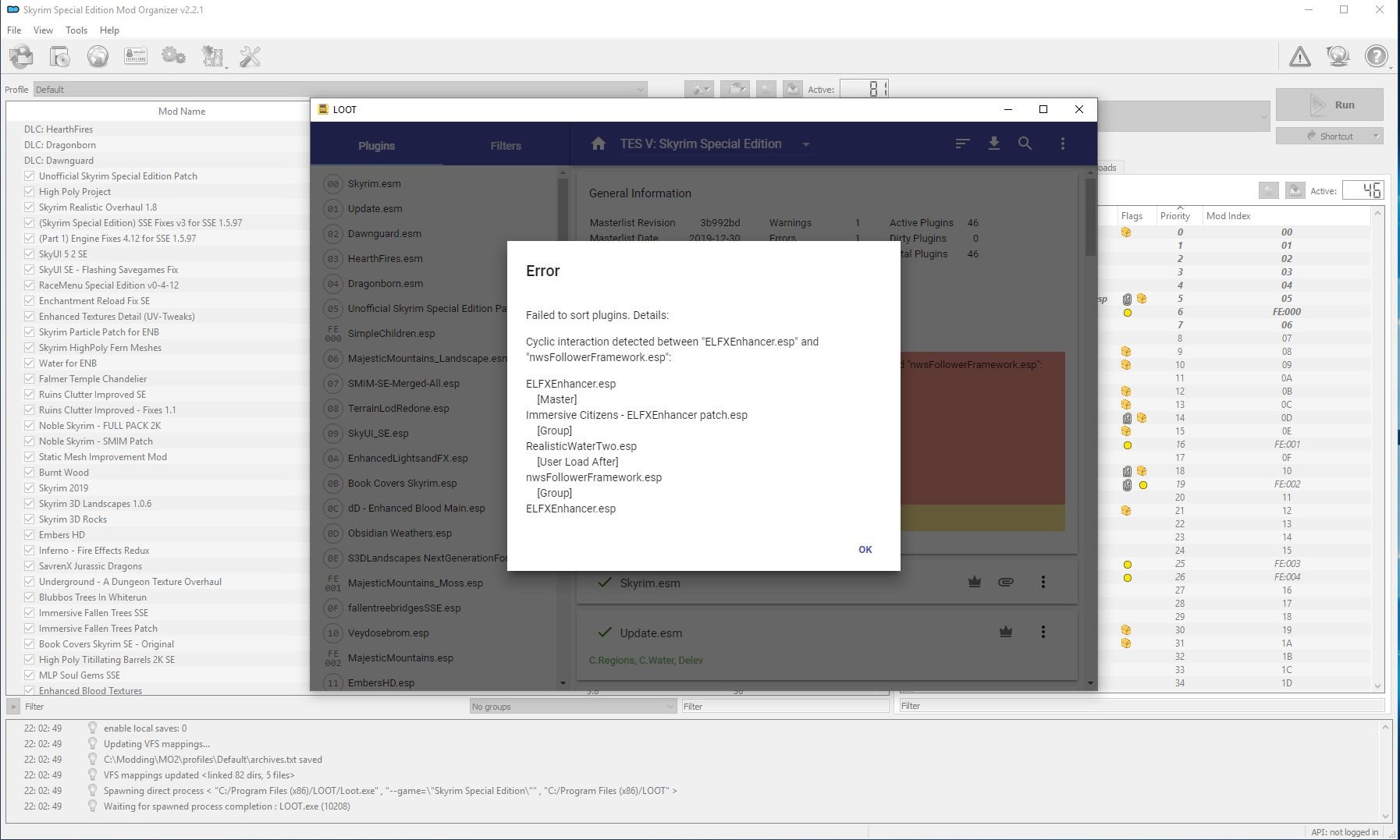The height and width of the screenshot is (840, 1400).
Task: Toggle the SkyUI 5 2 SE checkbox
Action: pos(29,253)
